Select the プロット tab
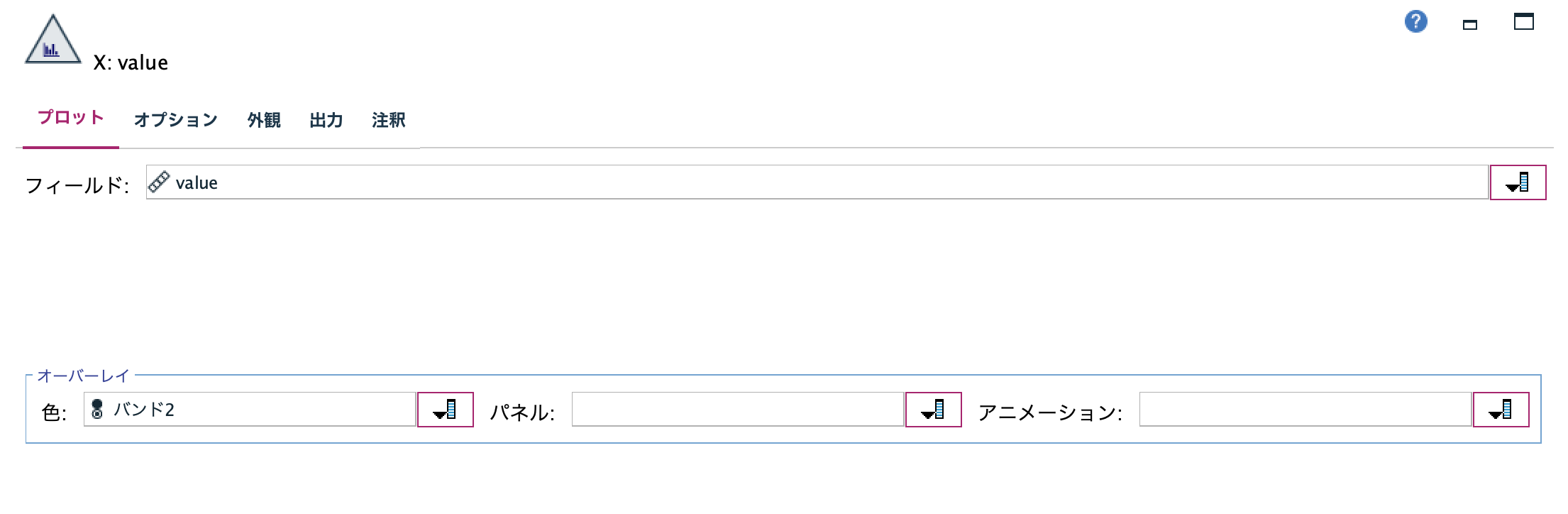The height and width of the screenshot is (514, 1568). point(71,118)
